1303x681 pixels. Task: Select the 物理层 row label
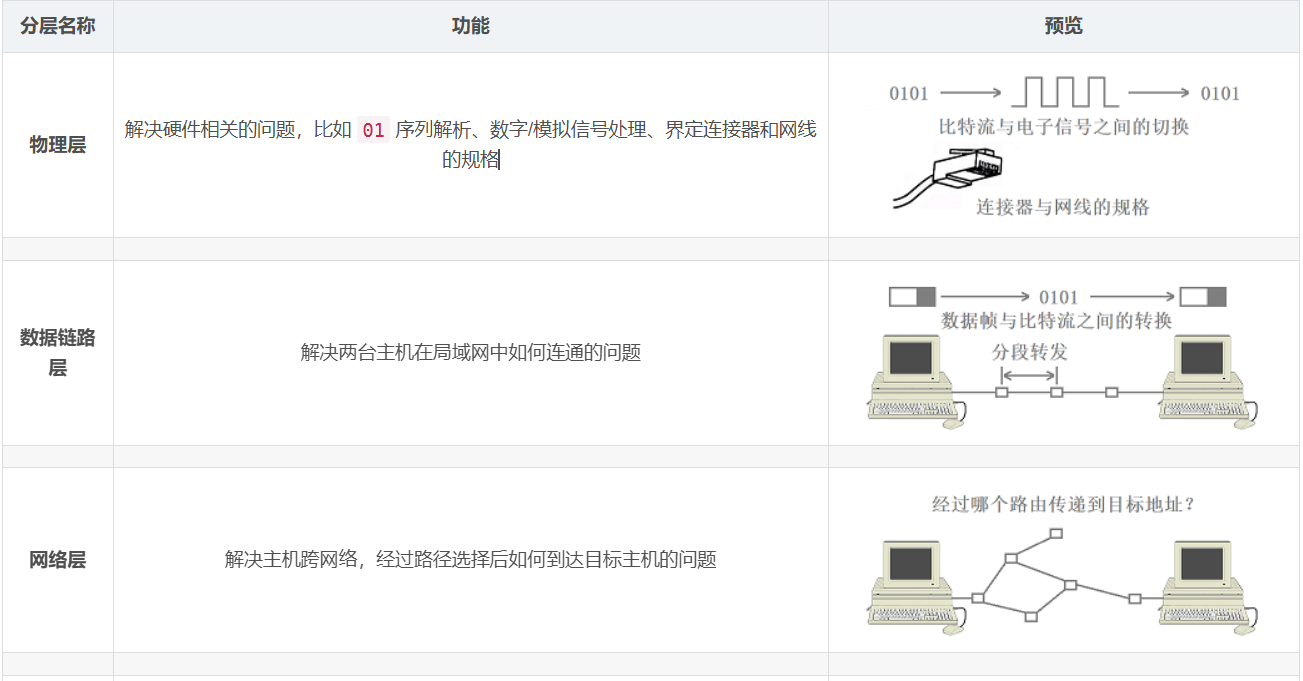pyautogui.click(x=58, y=145)
